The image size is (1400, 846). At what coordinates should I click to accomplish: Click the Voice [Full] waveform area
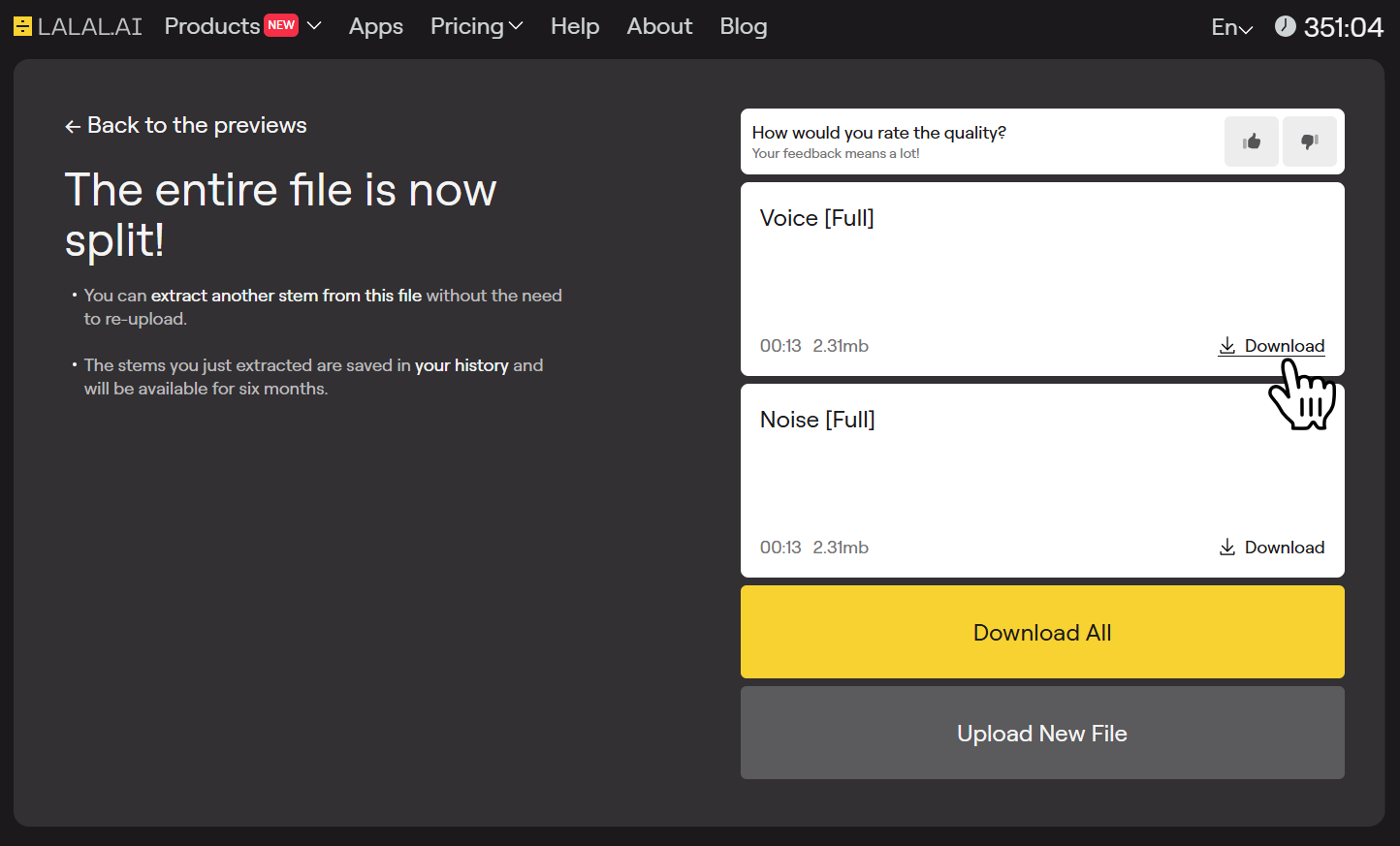(1042, 281)
